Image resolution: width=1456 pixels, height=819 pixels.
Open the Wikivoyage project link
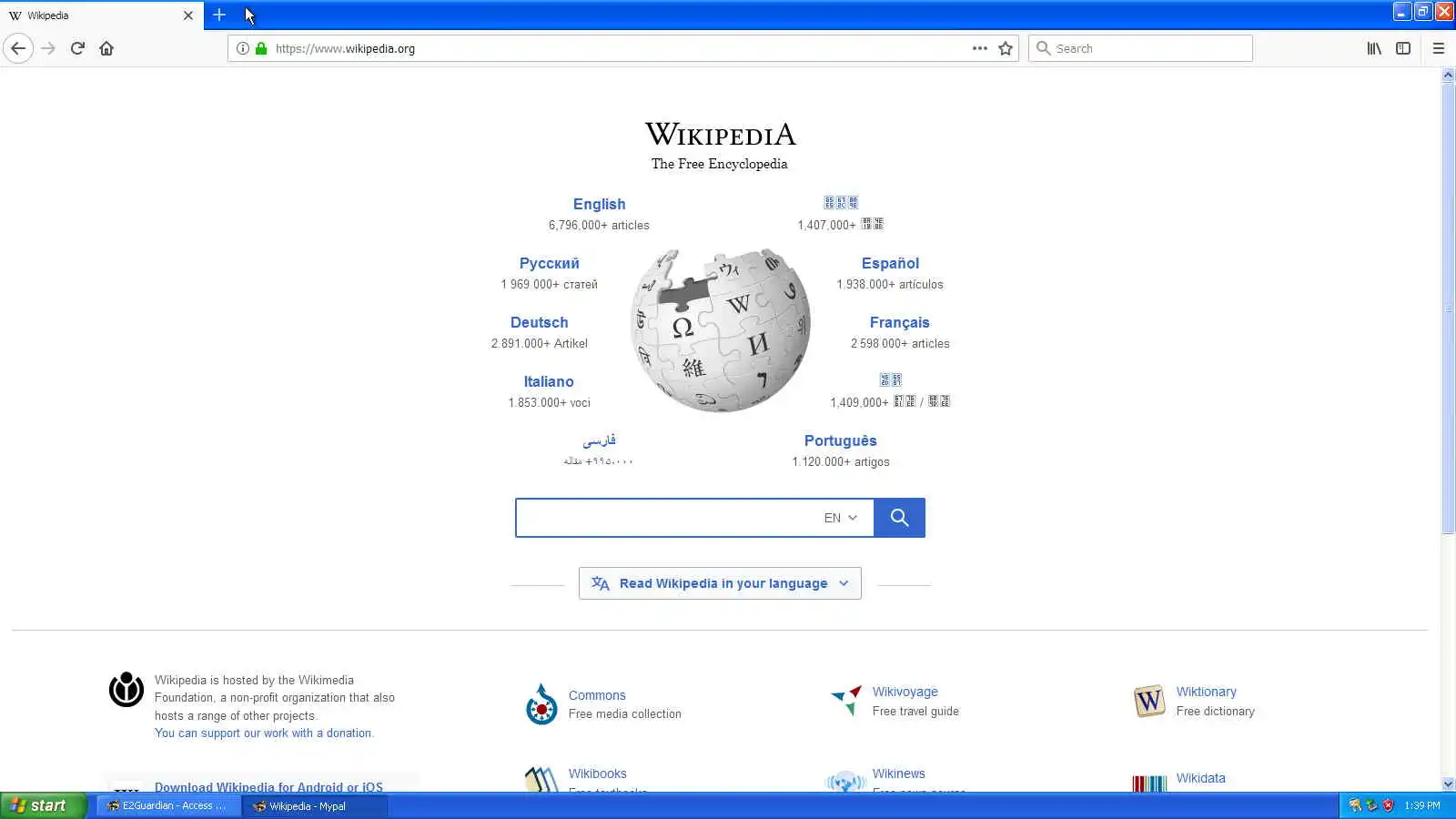click(x=905, y=692)
